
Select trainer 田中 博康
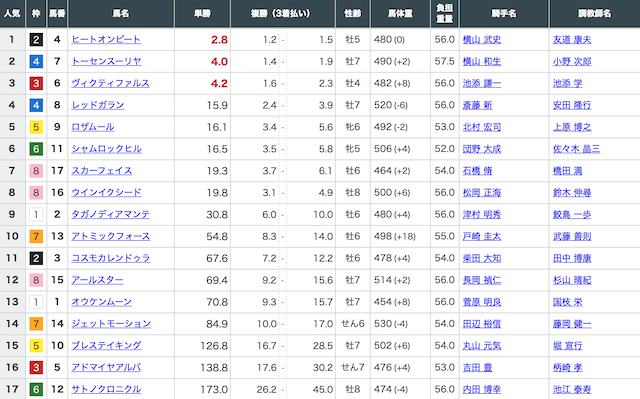coord(572,258)
